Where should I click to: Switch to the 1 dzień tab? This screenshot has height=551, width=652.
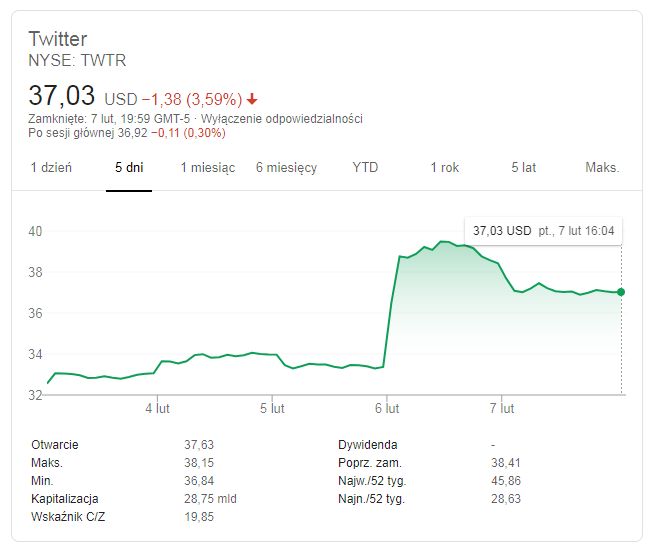(51, 168)
